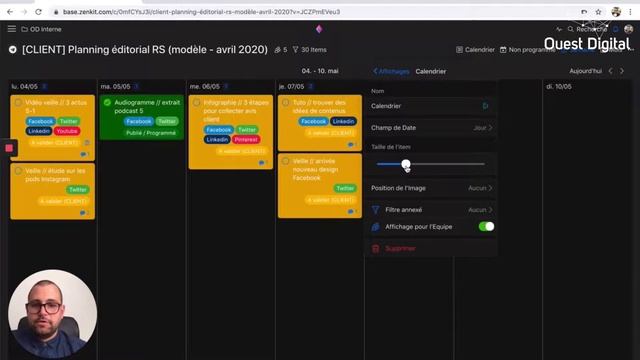640x360 pixels.
Task: Open the hamburger menu in Zenkit header
Action: (x=11, y=29)
